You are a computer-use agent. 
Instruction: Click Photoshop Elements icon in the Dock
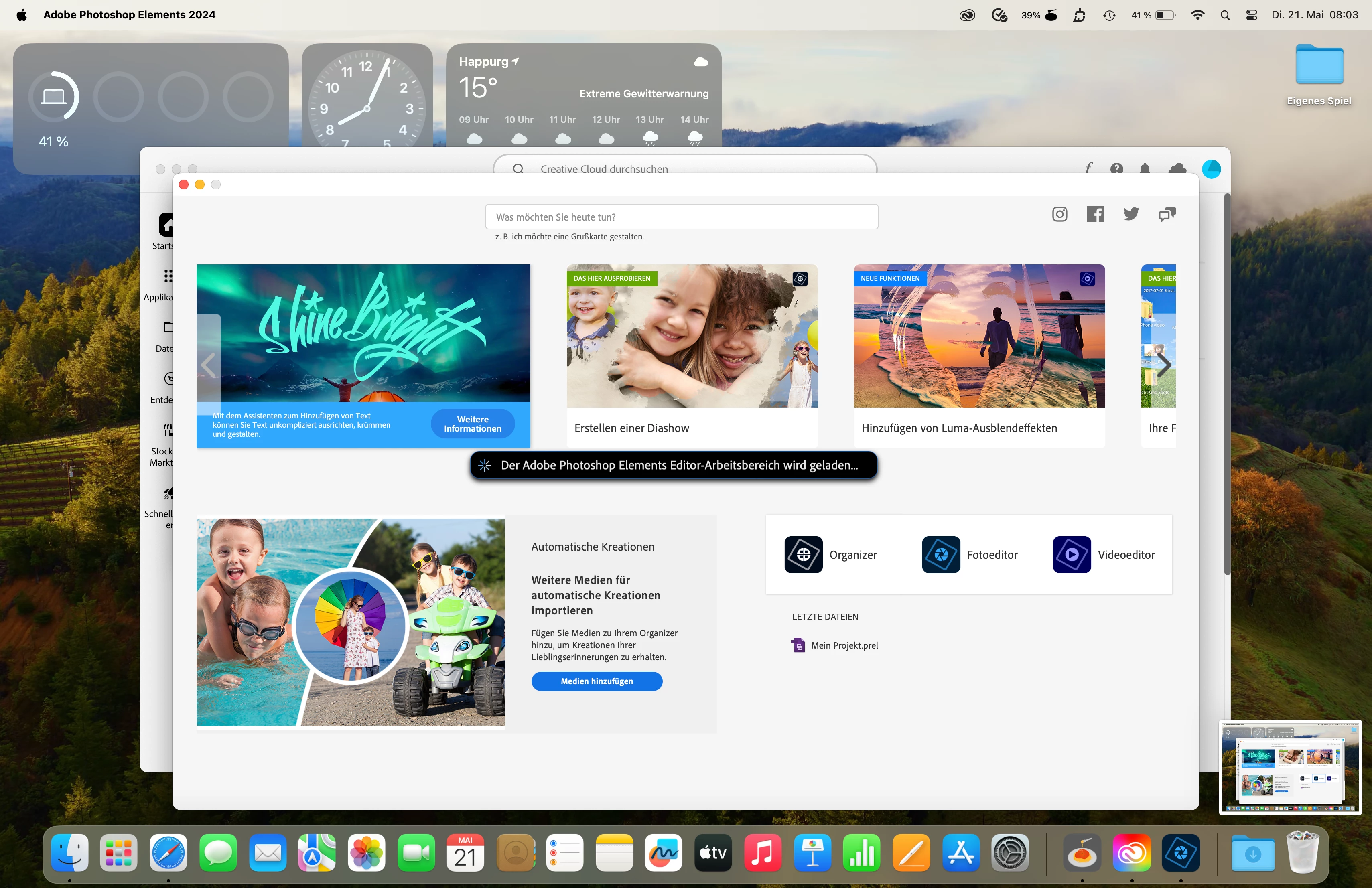coord(1181,853)
